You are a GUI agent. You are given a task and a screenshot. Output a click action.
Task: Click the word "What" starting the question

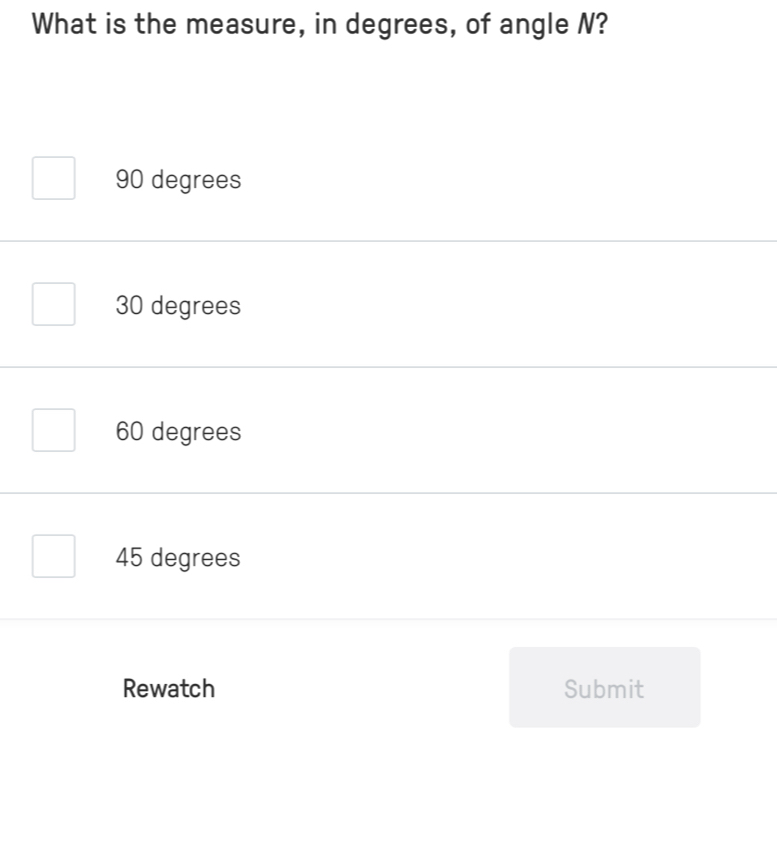(66, 25)
